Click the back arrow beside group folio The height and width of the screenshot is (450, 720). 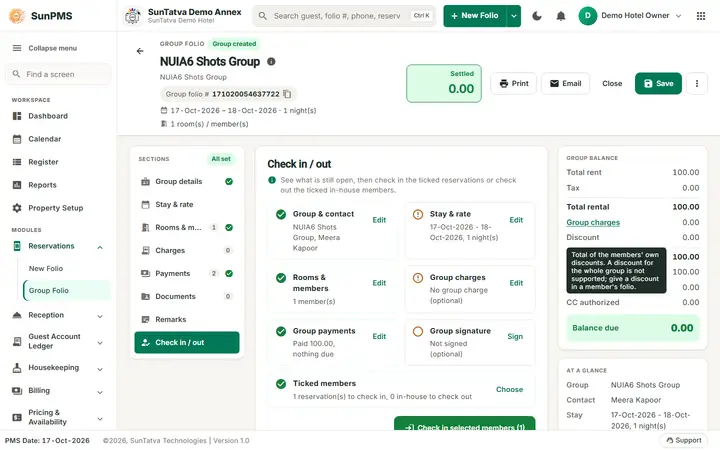pyautogui.click(x=140, y=51)
